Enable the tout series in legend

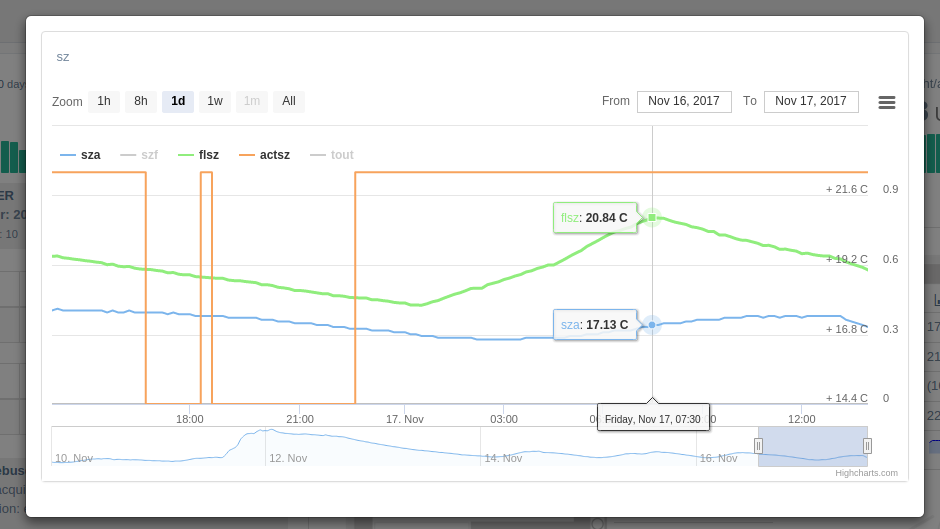pos(333,155)
